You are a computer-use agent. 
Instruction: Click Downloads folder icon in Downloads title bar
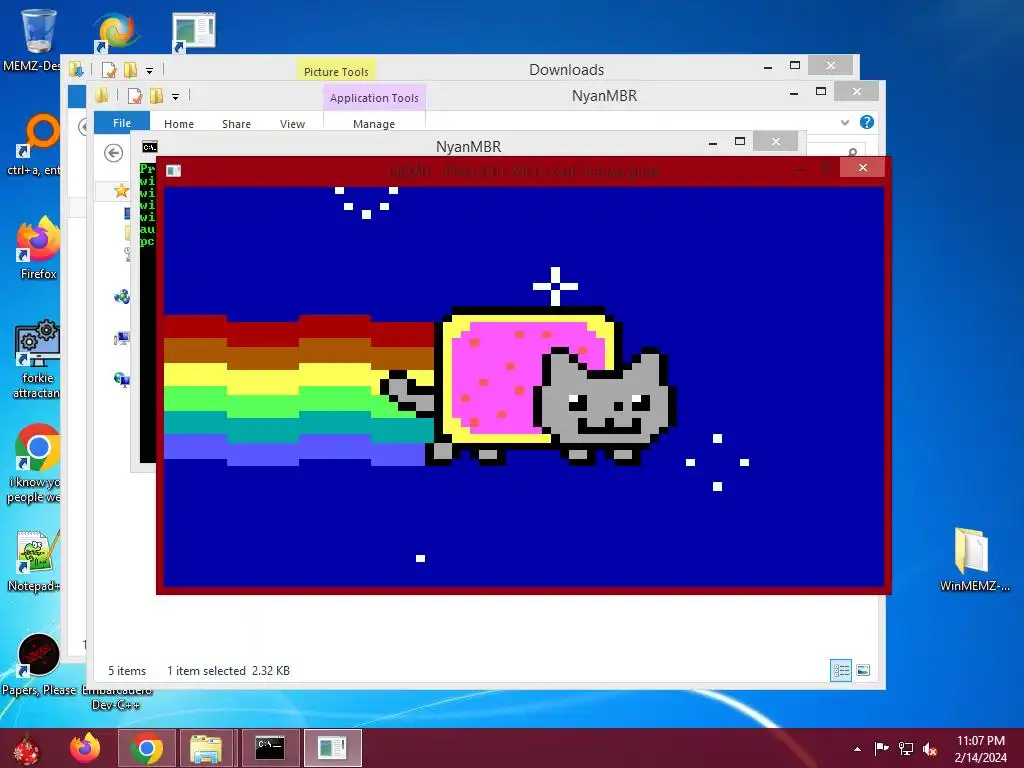coord(76,69)
